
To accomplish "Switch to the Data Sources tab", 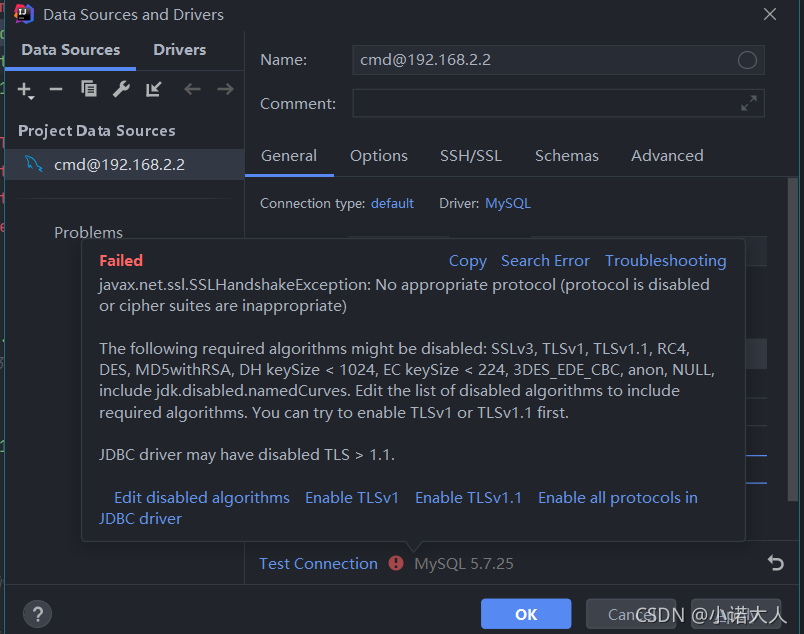I will pyautogui.click(x=71, y=50).
